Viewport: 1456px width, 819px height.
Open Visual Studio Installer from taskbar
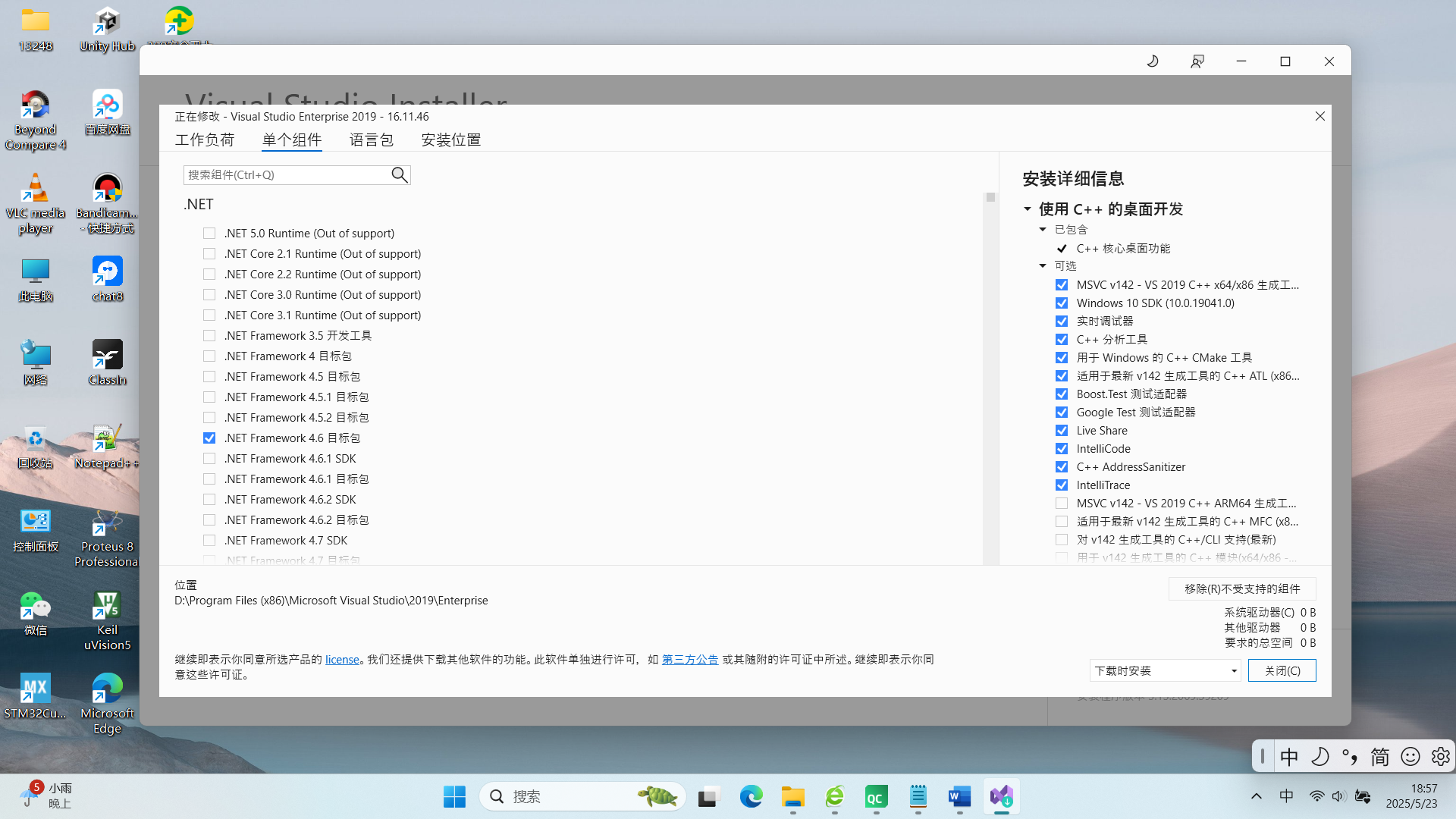(1001, 796)
